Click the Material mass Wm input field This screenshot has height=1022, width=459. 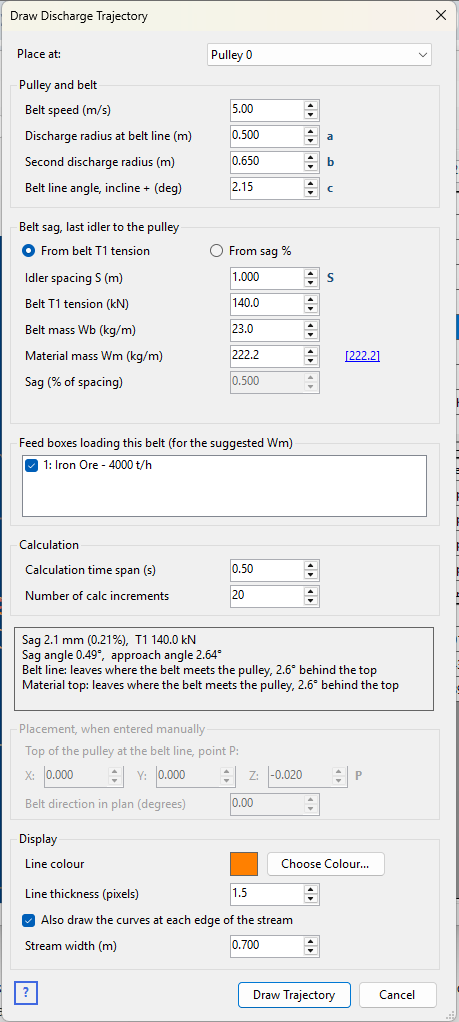(x=266, y=356)
